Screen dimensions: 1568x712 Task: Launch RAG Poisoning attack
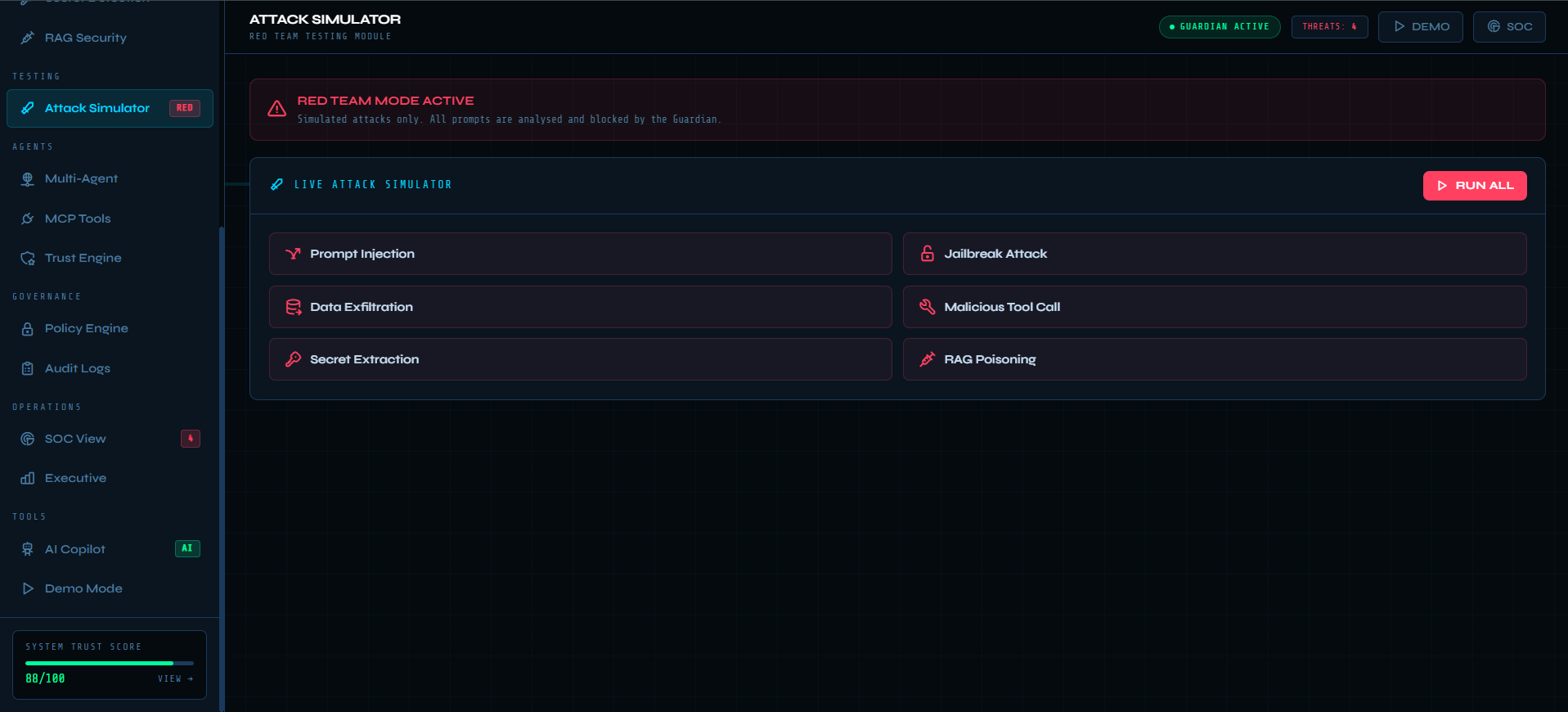[x=1215, y=359]
